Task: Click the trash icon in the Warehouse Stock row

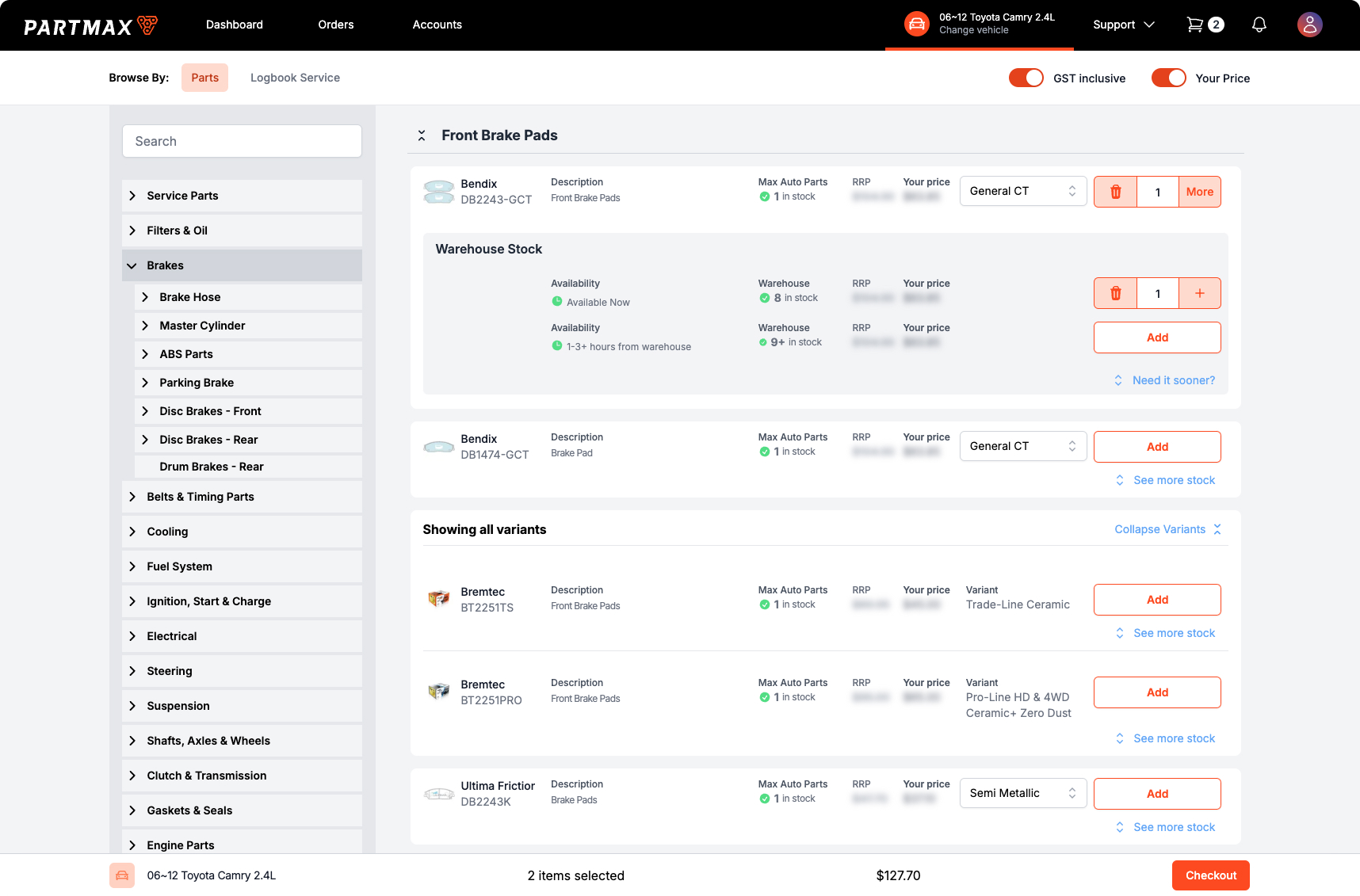Action: click(1115, 293)
